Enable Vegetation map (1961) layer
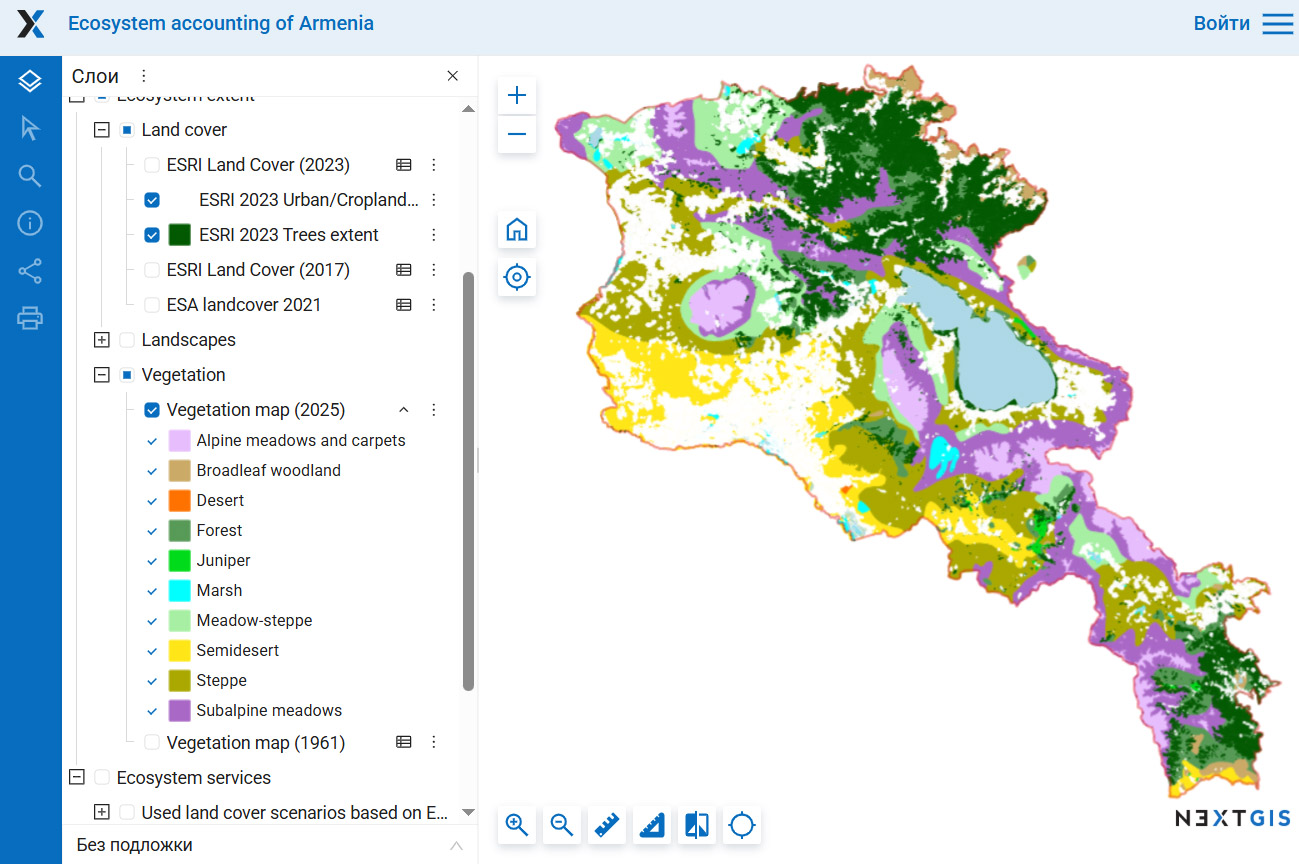The height and width of the screenshot is (864, 1299). (x=152, y=742)
